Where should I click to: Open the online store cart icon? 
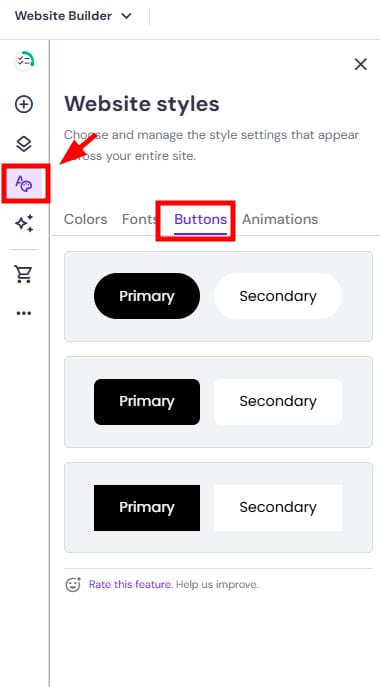(24, 274)
